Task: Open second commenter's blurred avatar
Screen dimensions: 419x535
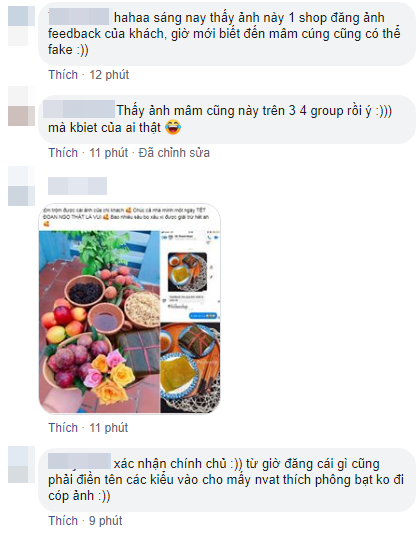Action: click(21, 106)
